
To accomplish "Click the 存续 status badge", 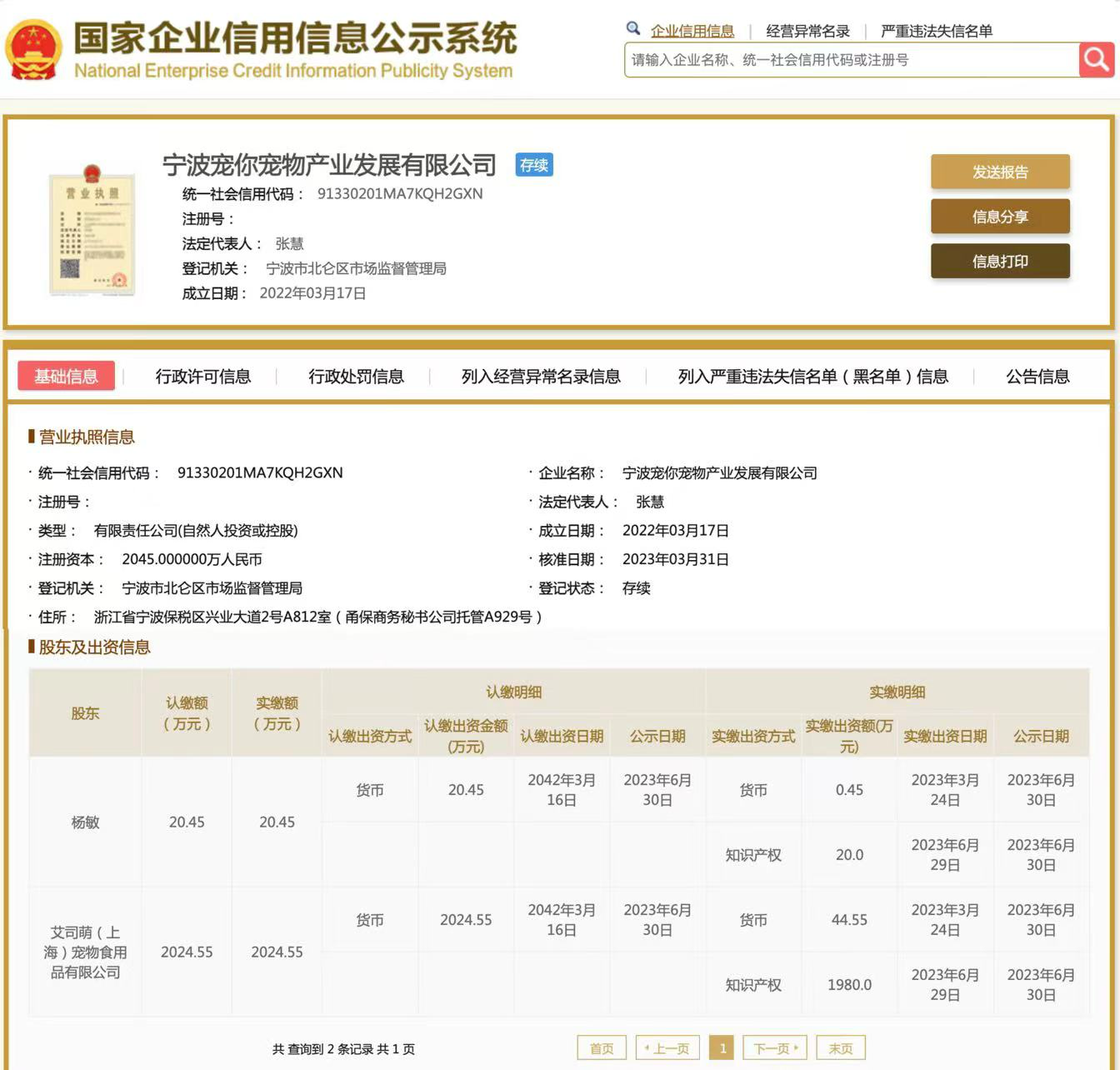I will pos(534,165).
